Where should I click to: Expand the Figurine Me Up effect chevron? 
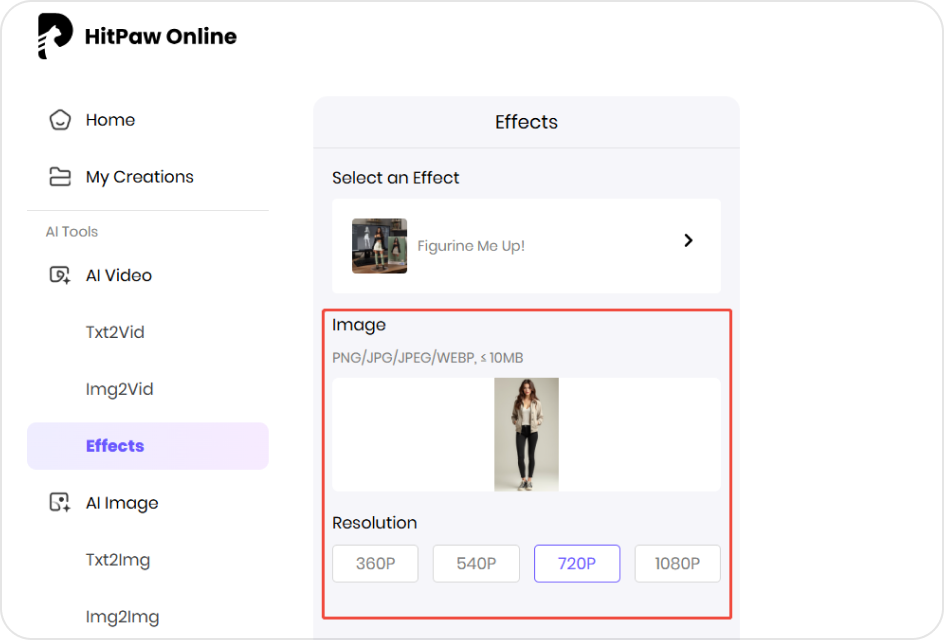tap(687, 240)
